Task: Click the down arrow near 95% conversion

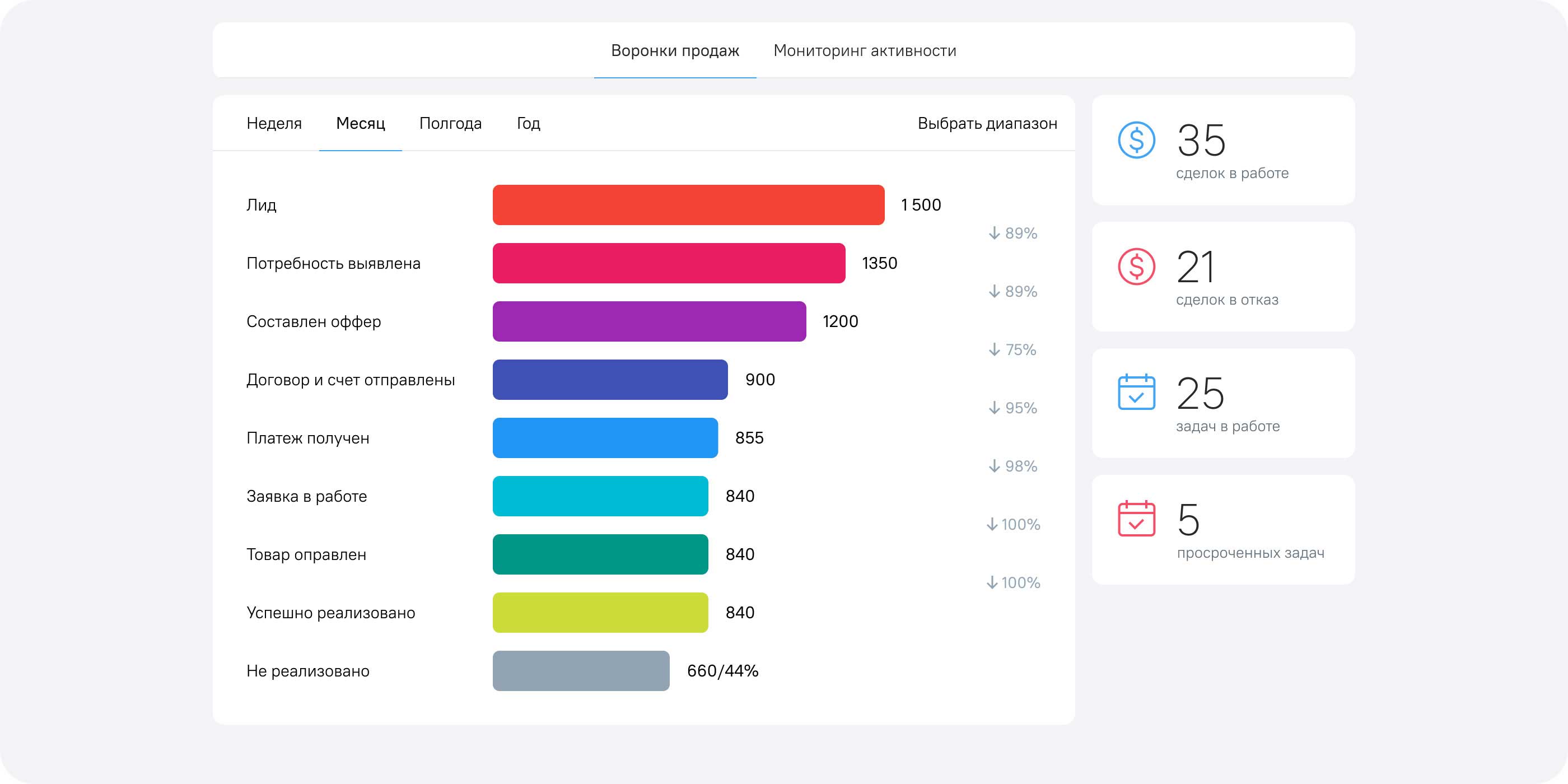Action: [x=1012, y=408]
